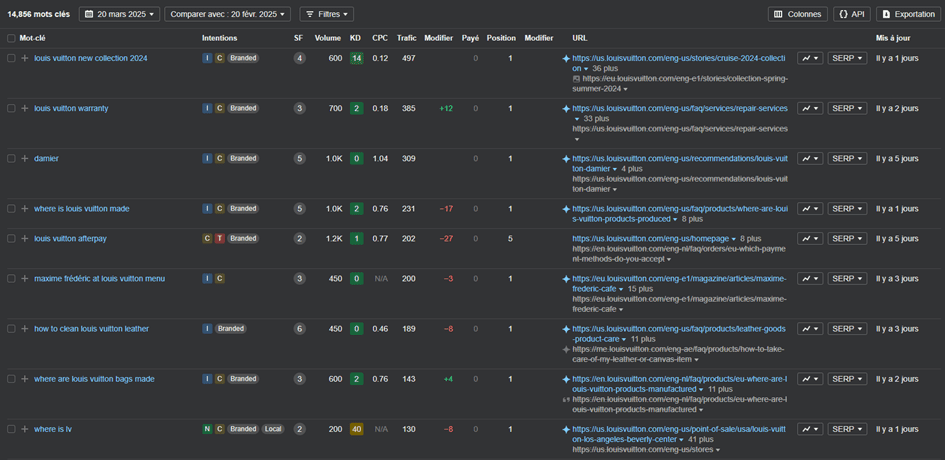Image resolution: width=945 pixels, height=460 pixels.
Task: Open SERP dropdown for where is lv
Action: coord(847,429)
